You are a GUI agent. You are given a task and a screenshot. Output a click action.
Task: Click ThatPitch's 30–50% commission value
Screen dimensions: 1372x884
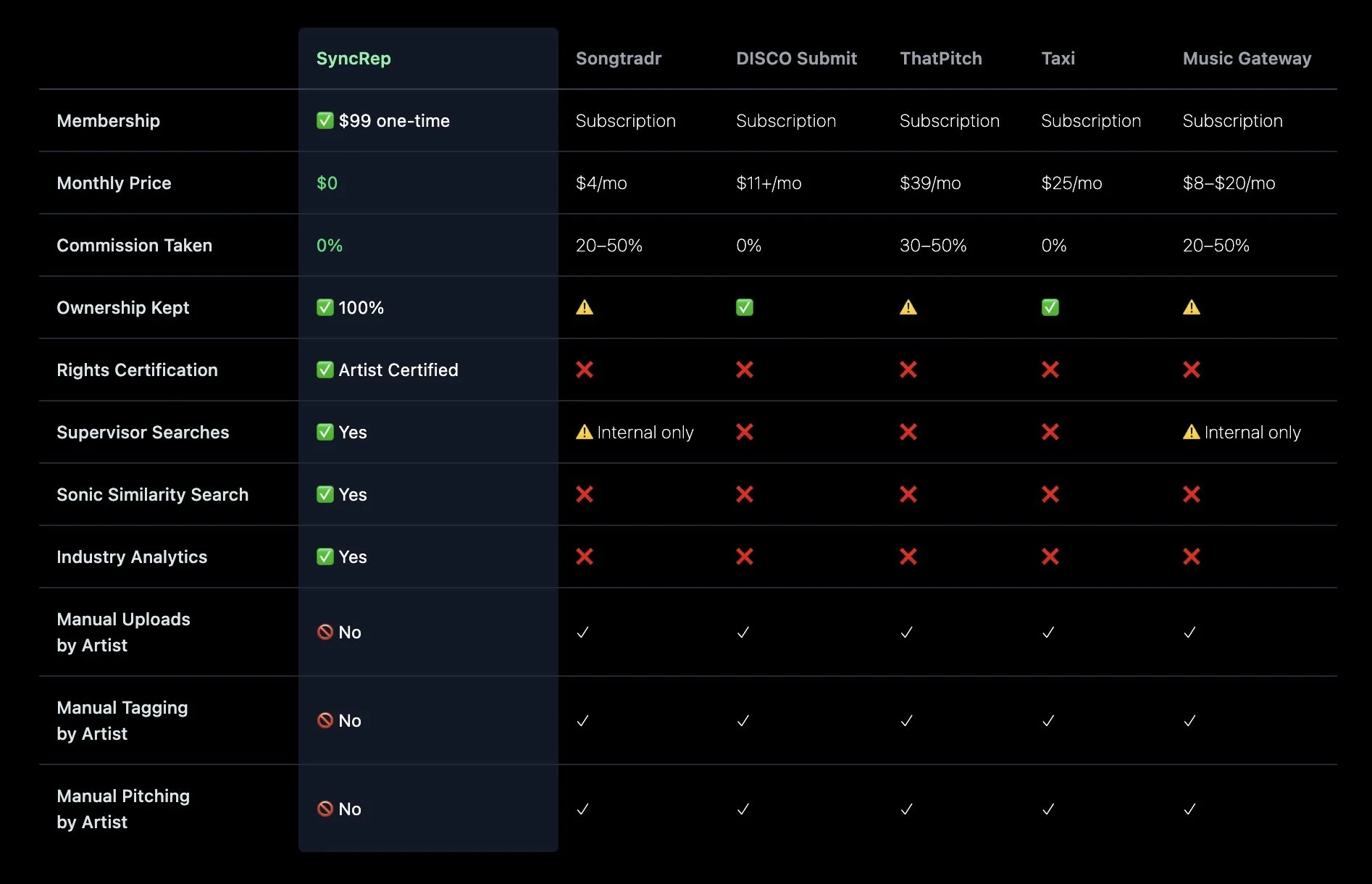click(933, 246)
